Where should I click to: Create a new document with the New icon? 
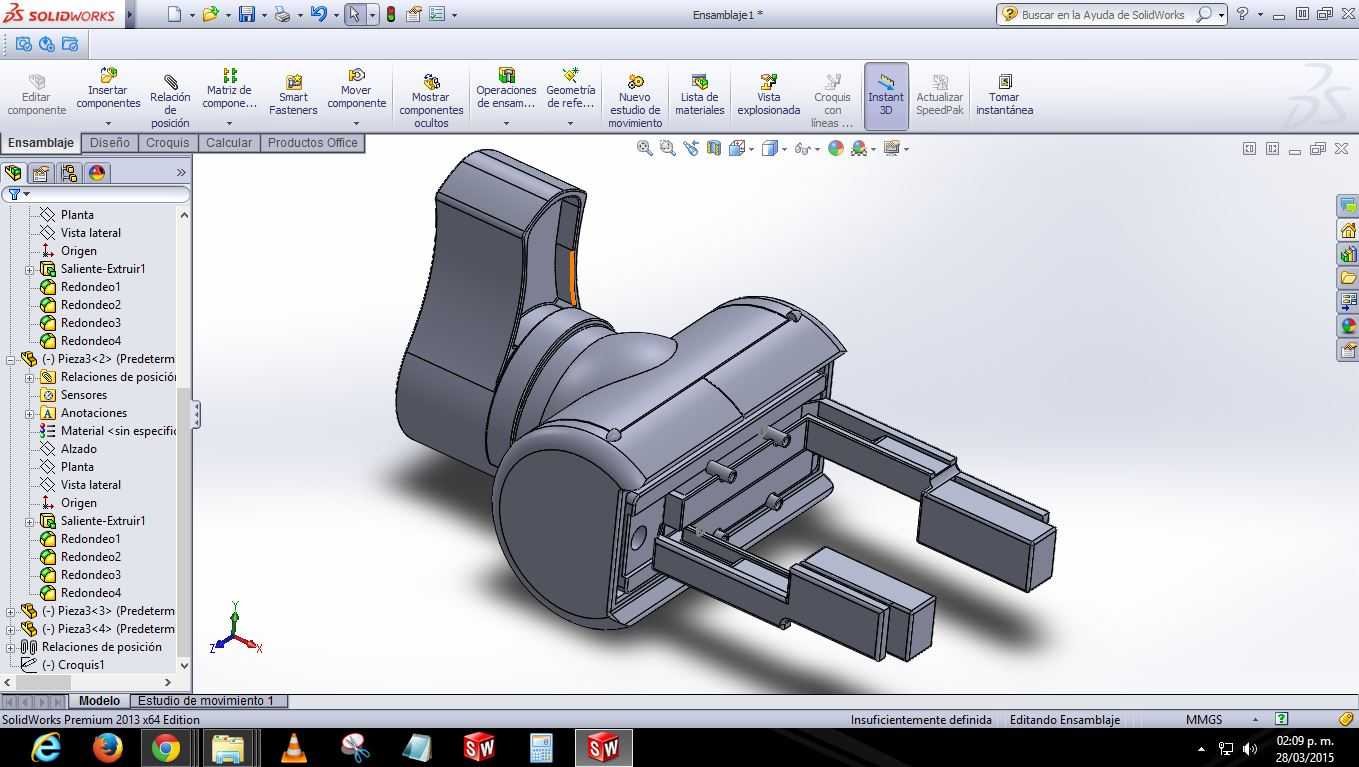coord(175,14)
